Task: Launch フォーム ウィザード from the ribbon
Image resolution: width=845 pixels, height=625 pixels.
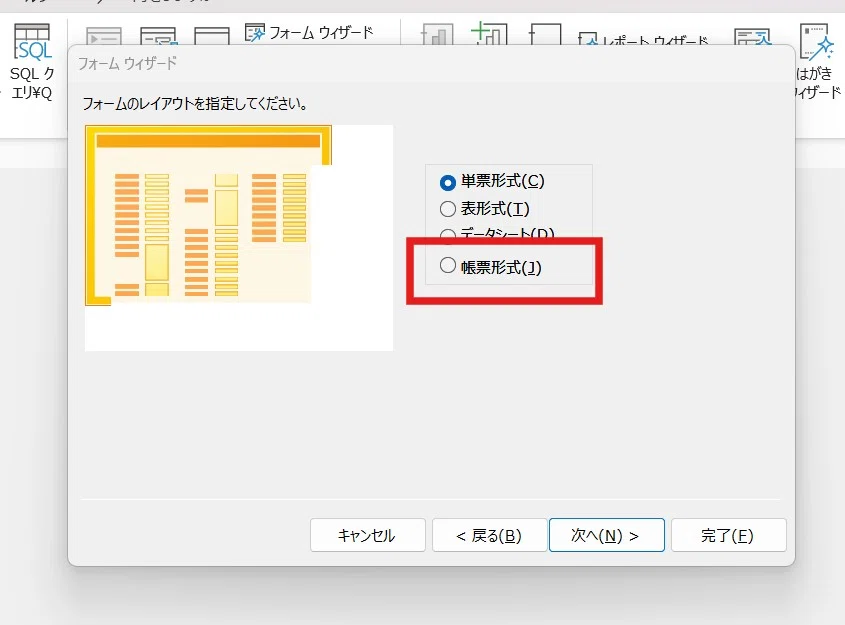Action: point(309,32)
